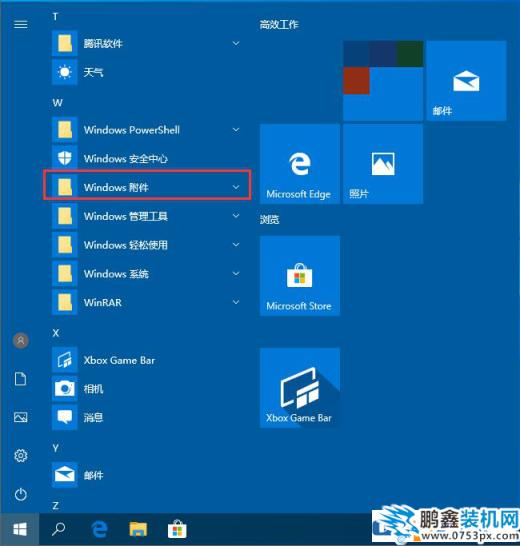Open the Microsoft Store tile
520x546 pixels.
point(300,276)
